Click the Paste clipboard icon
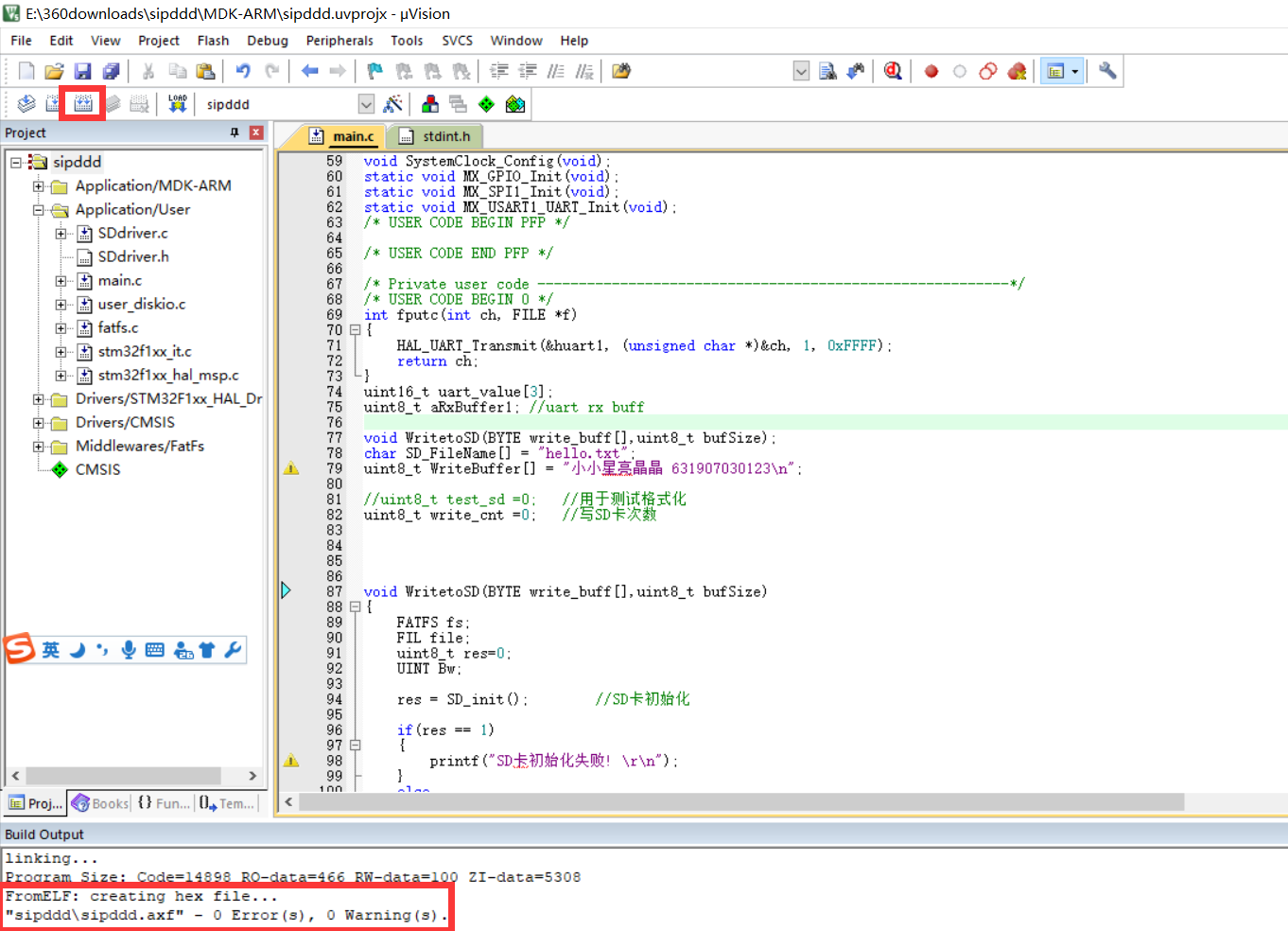Image resolution: width=1288 pixels, height=931 pixels. [205, 71]
